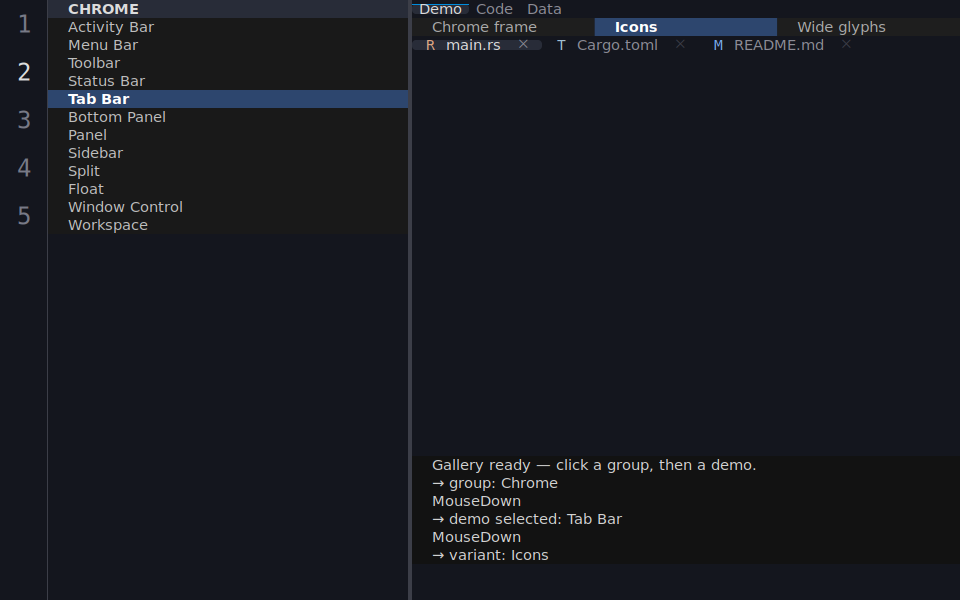Viewport: 960px width, 600px height.
Task: Select the Wide glyphs variant
Action: [x=868, y=27]
